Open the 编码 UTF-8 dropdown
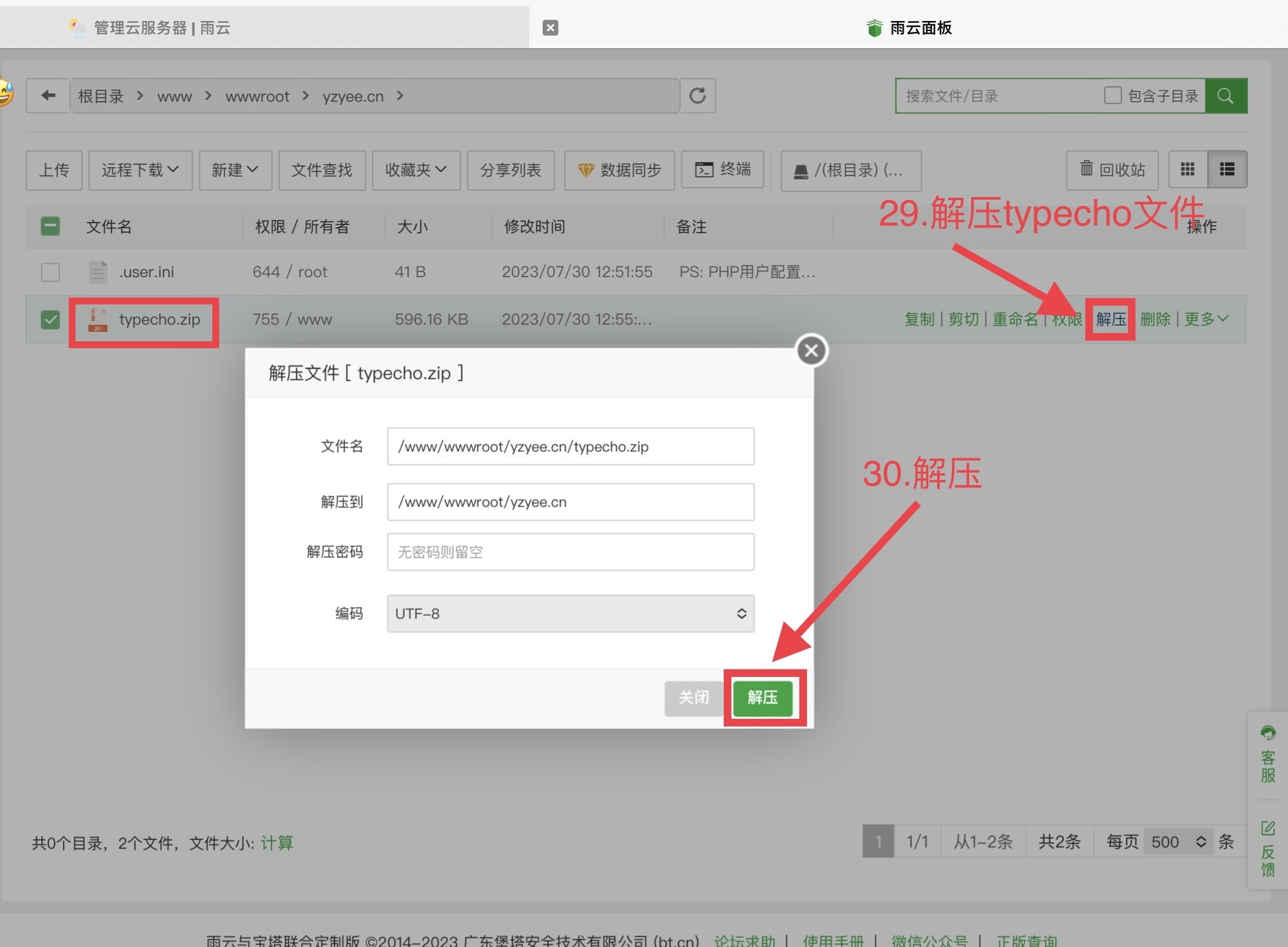Image resolution: width=1288 pixels, height=947 pixels. coord(571,613)
